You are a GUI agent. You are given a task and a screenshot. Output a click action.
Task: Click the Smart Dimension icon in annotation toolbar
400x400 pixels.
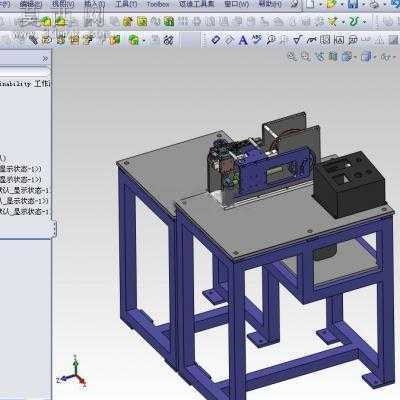pos(216,40)
